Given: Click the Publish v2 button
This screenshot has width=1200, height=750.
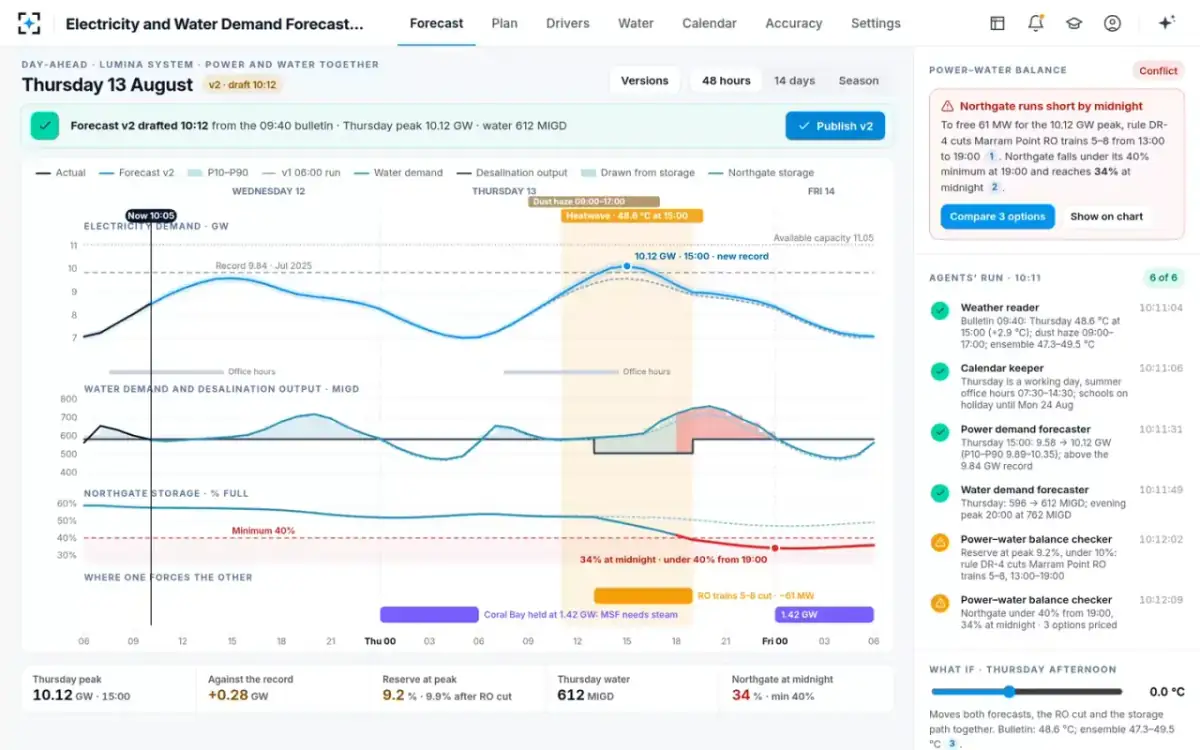Looking at the screenshot, I should (x=835, y=126).
